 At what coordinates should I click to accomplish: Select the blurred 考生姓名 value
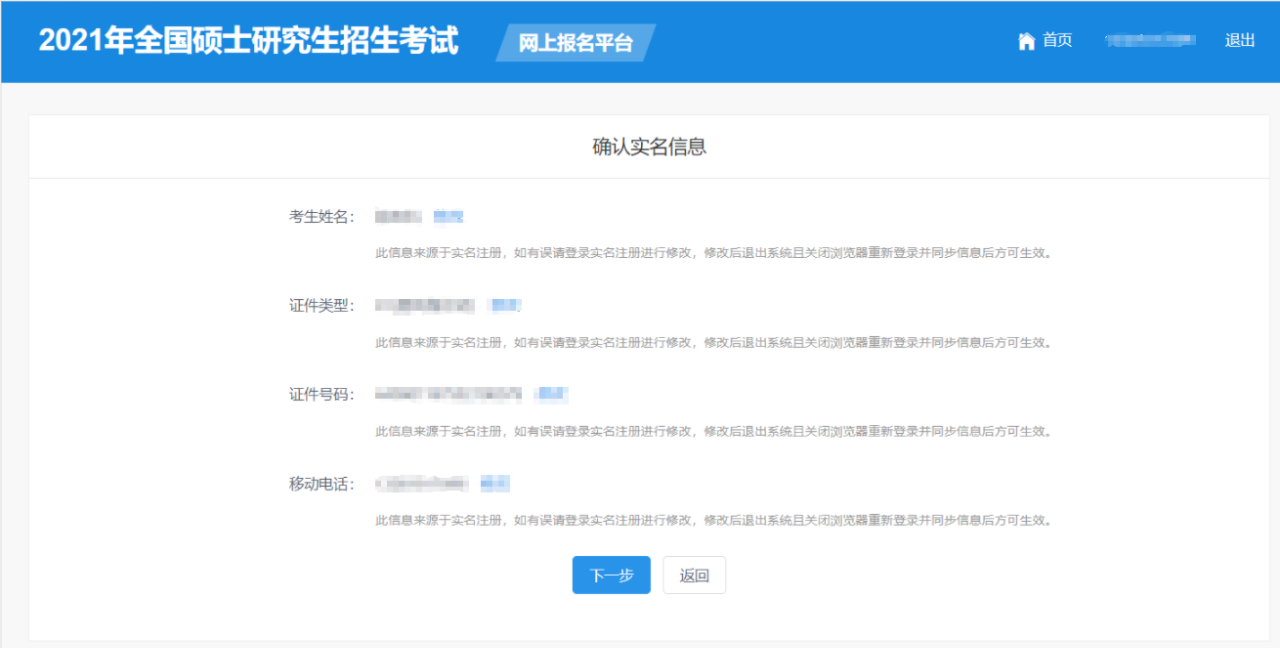click(398, 217)
